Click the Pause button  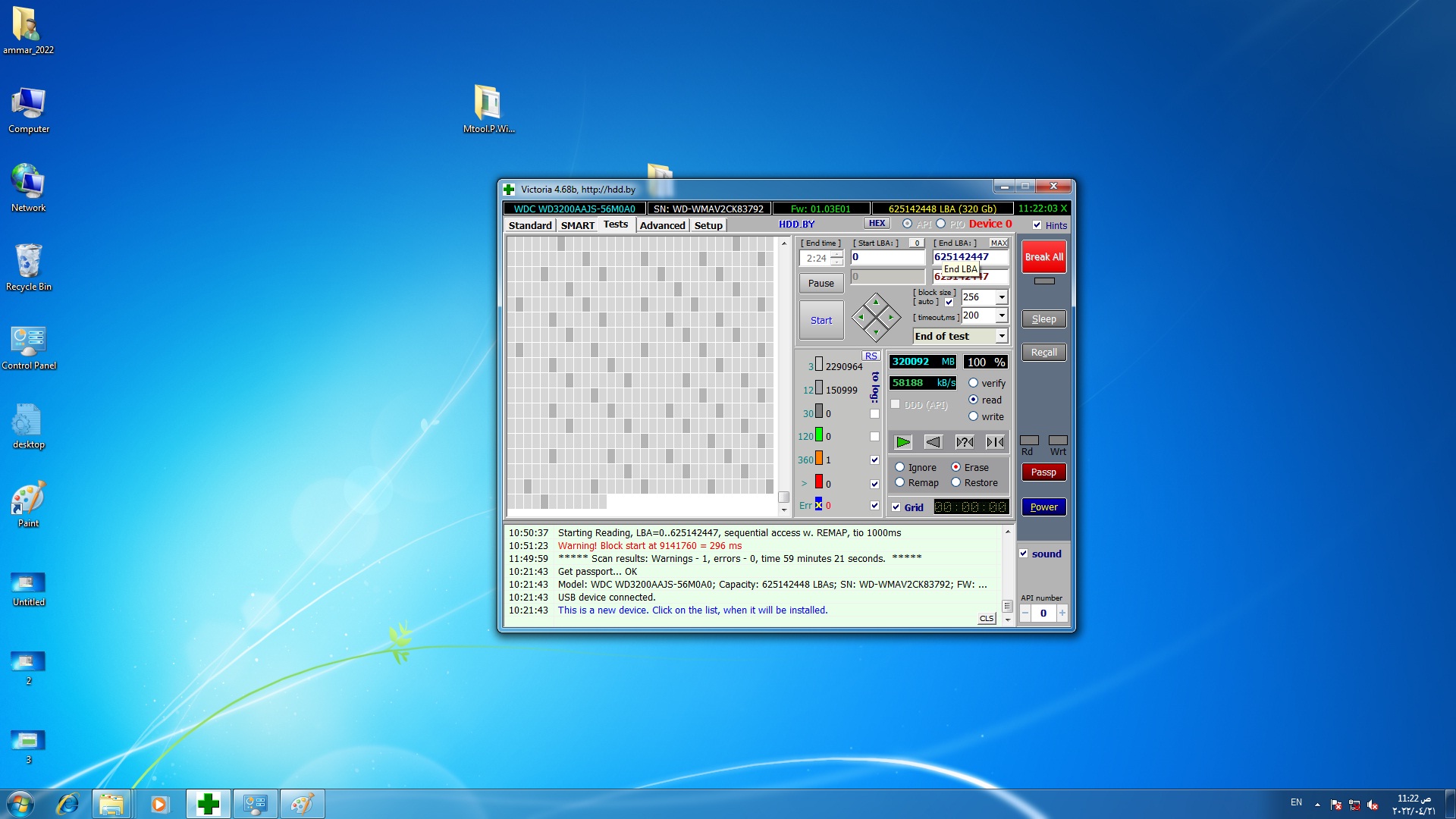point(821,283)
